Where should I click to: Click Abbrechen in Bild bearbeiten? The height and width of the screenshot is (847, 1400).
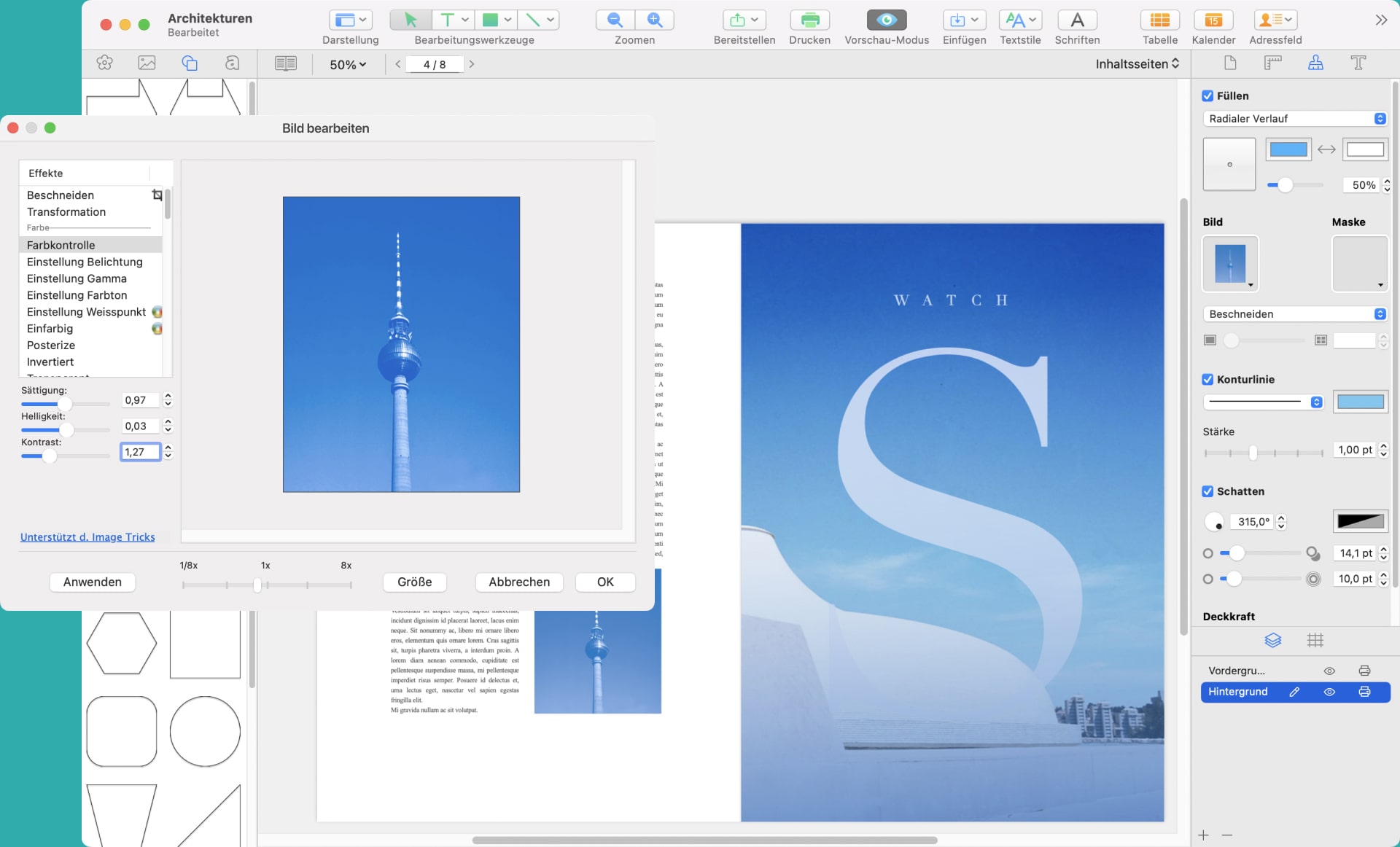(x=519, y=582)
